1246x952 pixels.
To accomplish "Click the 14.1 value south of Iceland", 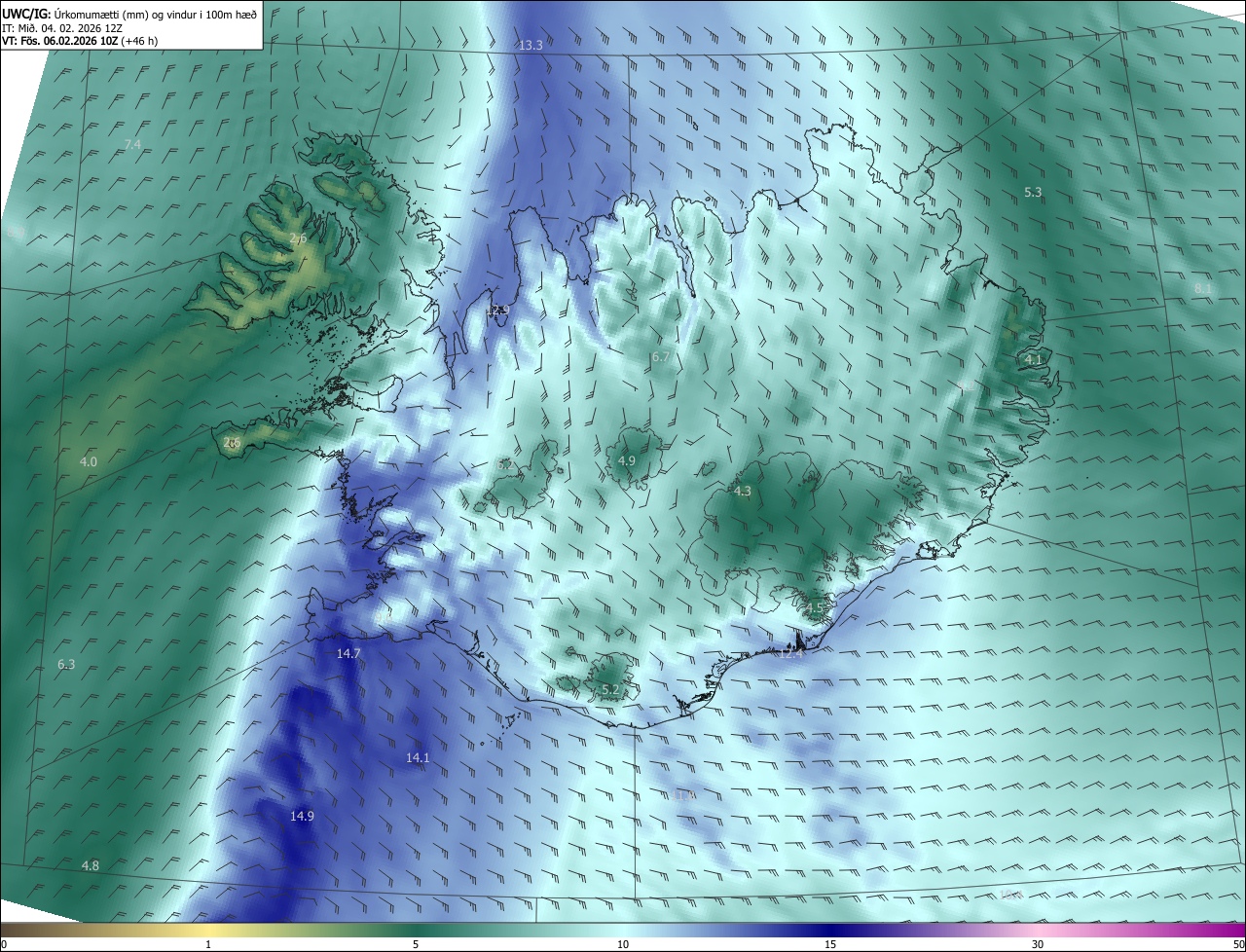I will [418, 757].
